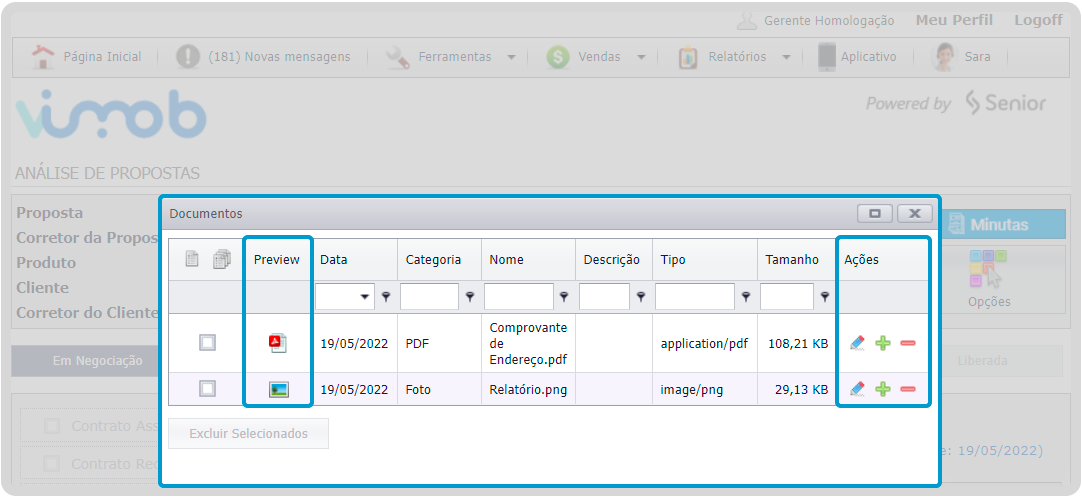Sort by the Categoria column header
The image size is (1082, 497).
(x=433, y=260)
